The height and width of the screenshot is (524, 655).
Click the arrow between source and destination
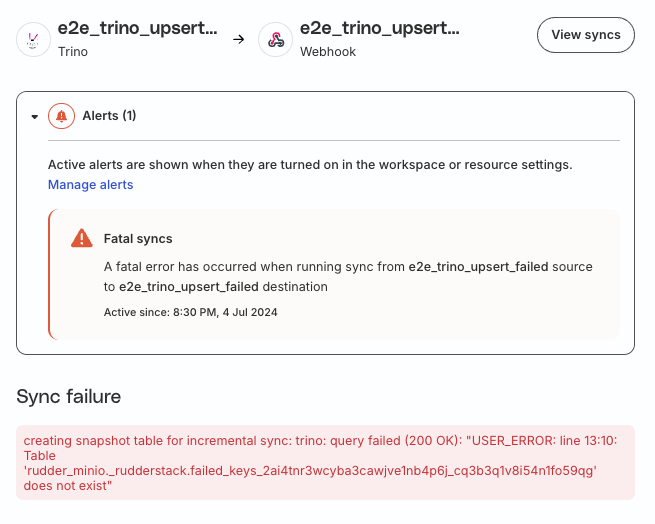(x=239, y=39)
